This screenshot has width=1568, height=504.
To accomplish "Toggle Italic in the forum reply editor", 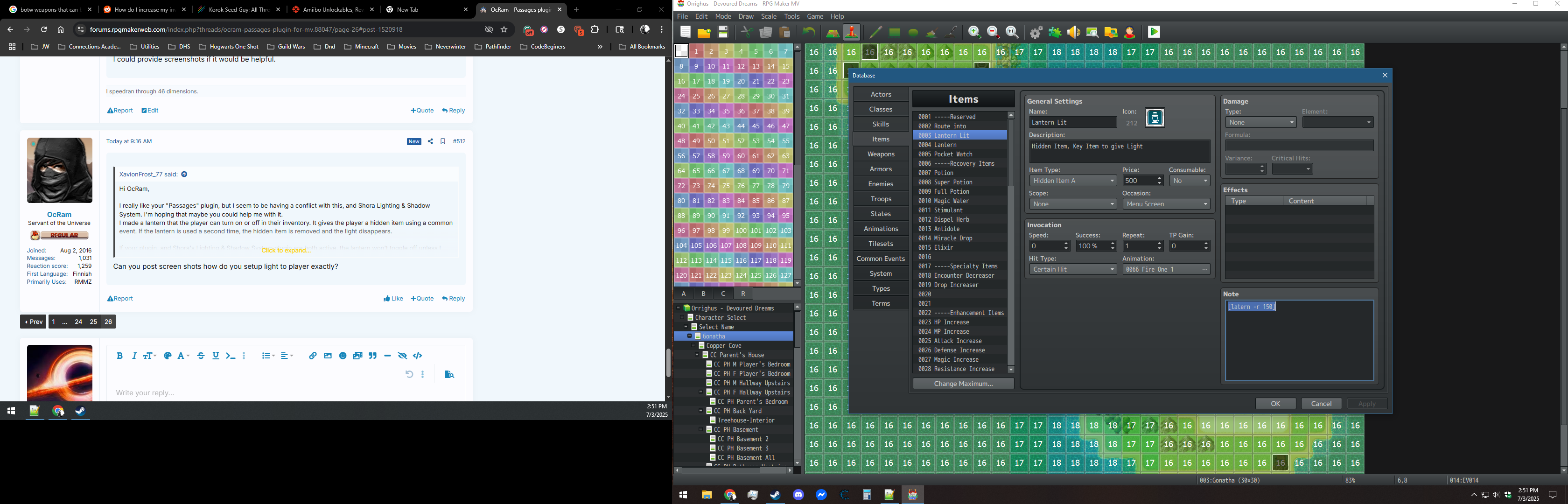I will tap(134, 356).
